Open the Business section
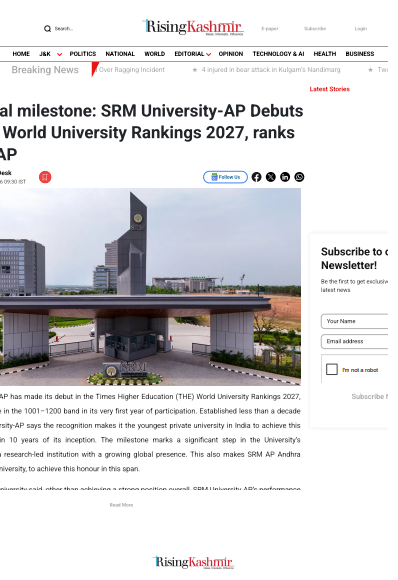This screenshot has width=398, height=580. tap(360, 54)
